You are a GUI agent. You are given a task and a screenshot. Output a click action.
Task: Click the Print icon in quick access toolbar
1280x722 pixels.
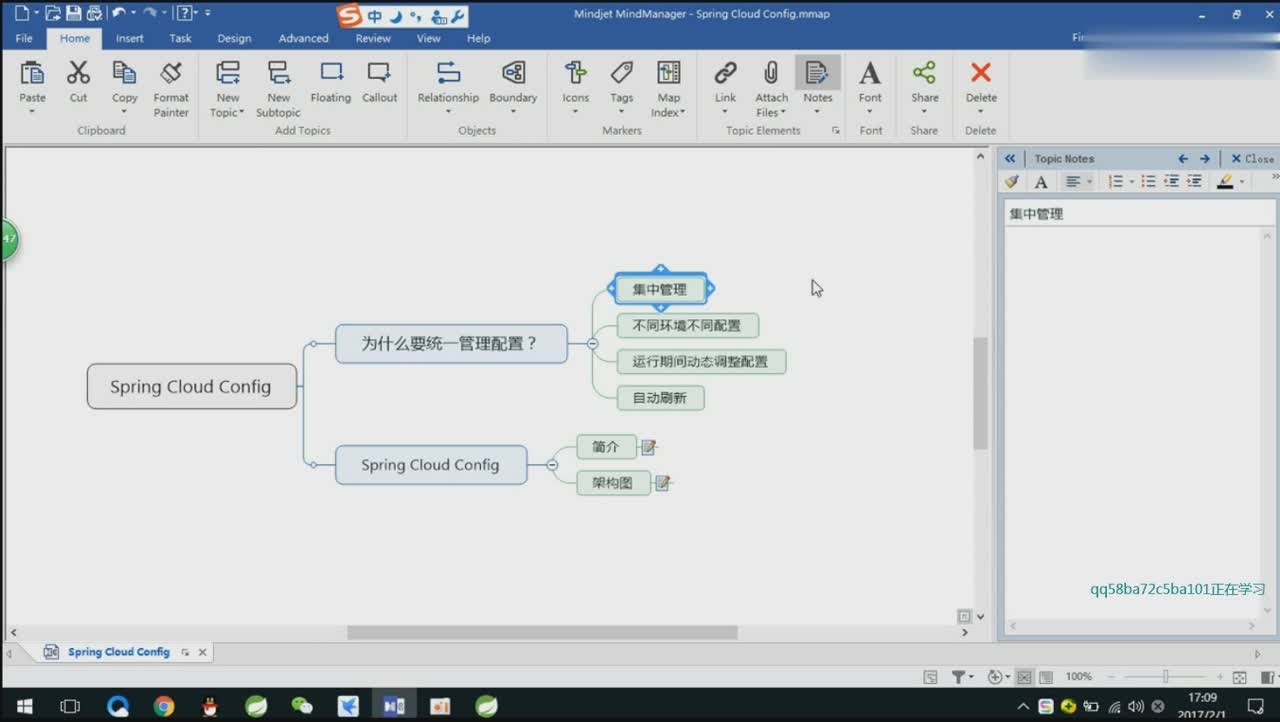click(x=93, y=13)
